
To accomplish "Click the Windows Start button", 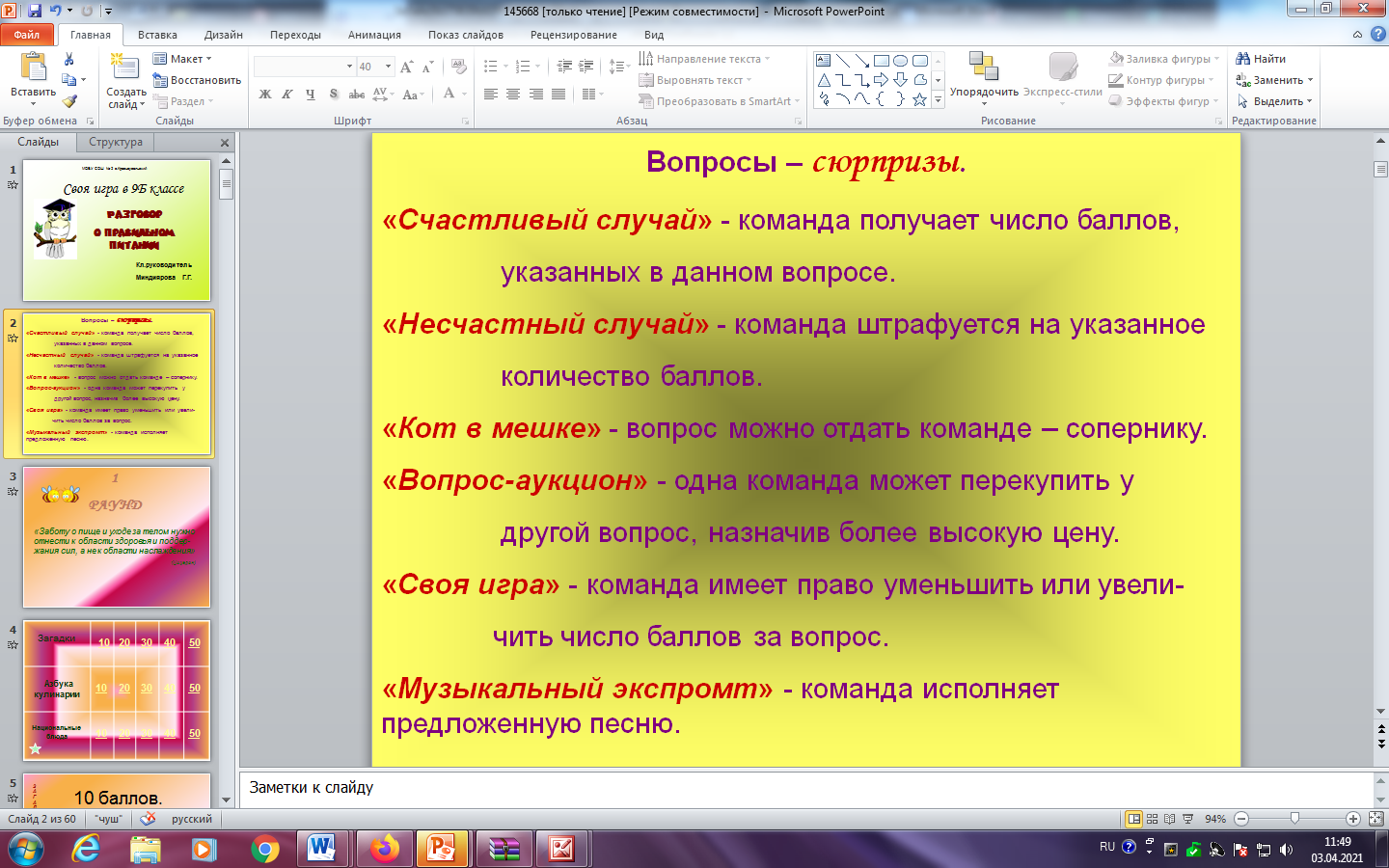I will coord(26,849).
